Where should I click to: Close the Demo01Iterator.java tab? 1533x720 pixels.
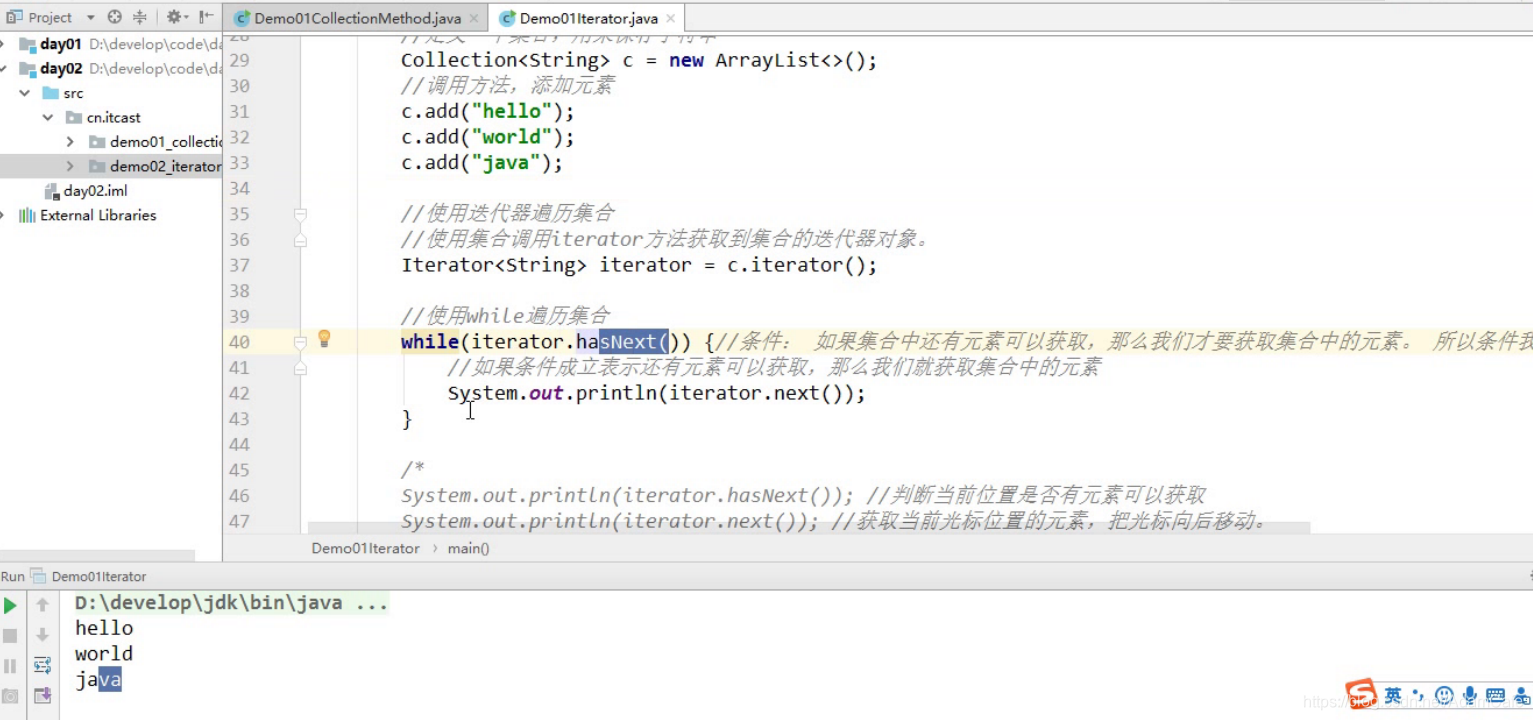pos(670,19)
